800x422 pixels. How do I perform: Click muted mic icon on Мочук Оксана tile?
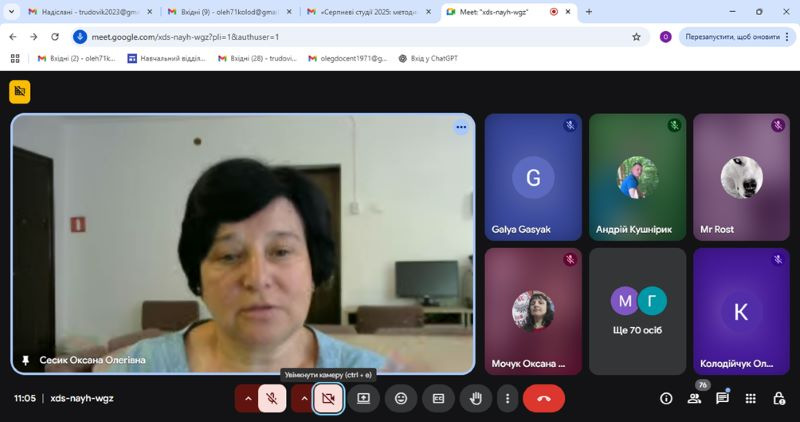click(570, 260)
